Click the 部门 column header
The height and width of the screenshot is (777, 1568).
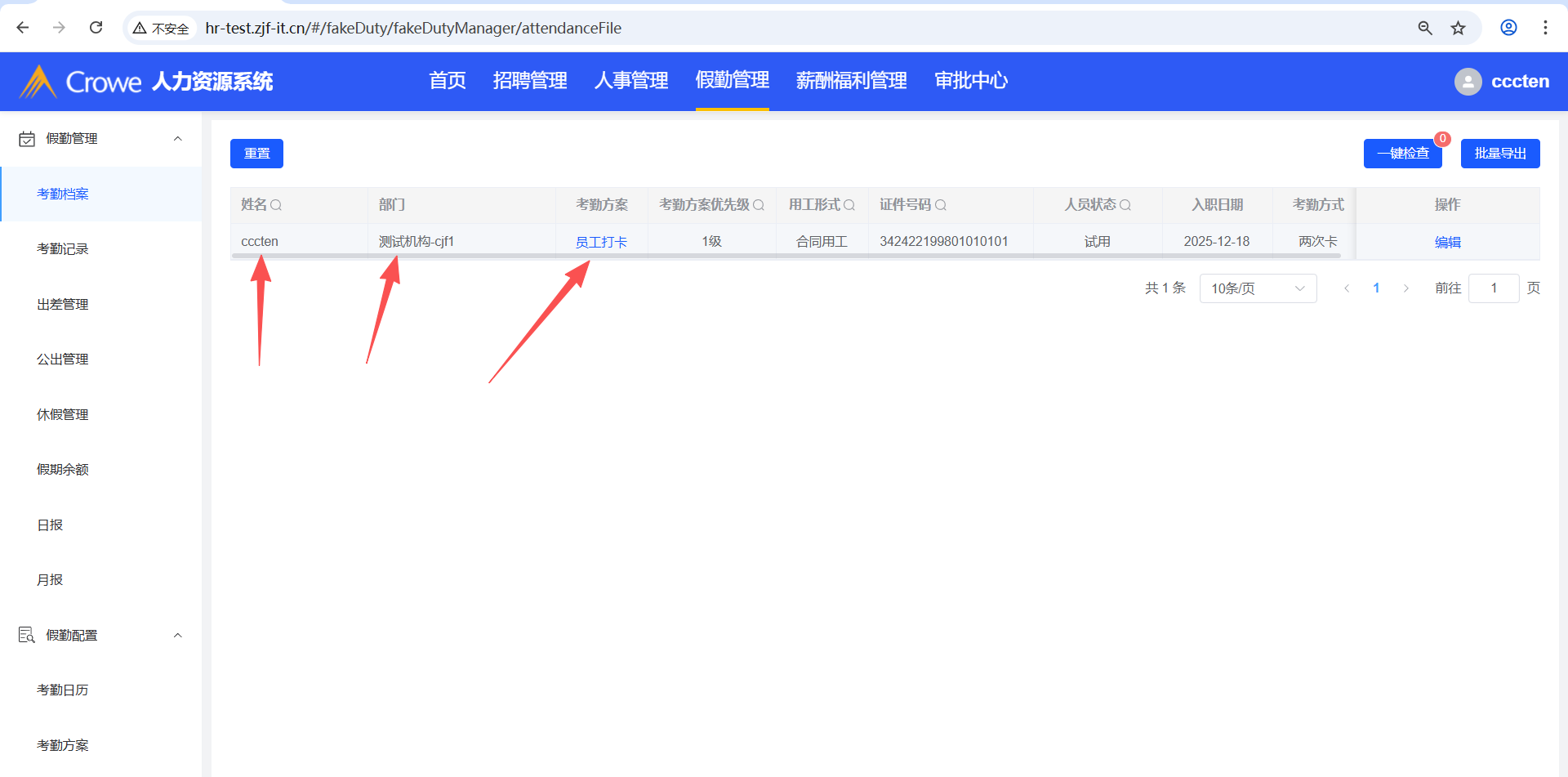tap(392, 205)
